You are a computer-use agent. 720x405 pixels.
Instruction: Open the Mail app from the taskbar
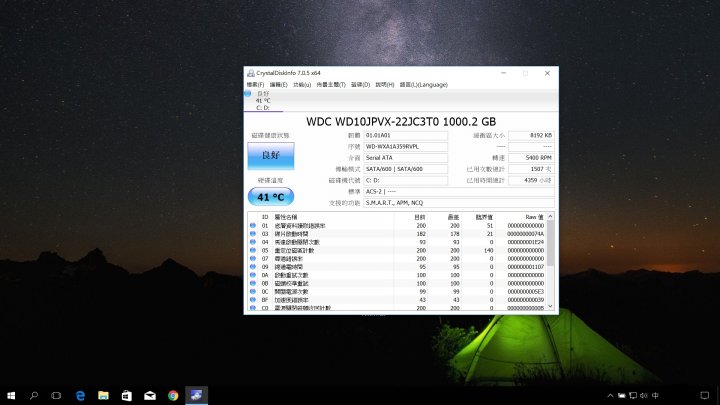pyautogui.click(x=150, y=395)
